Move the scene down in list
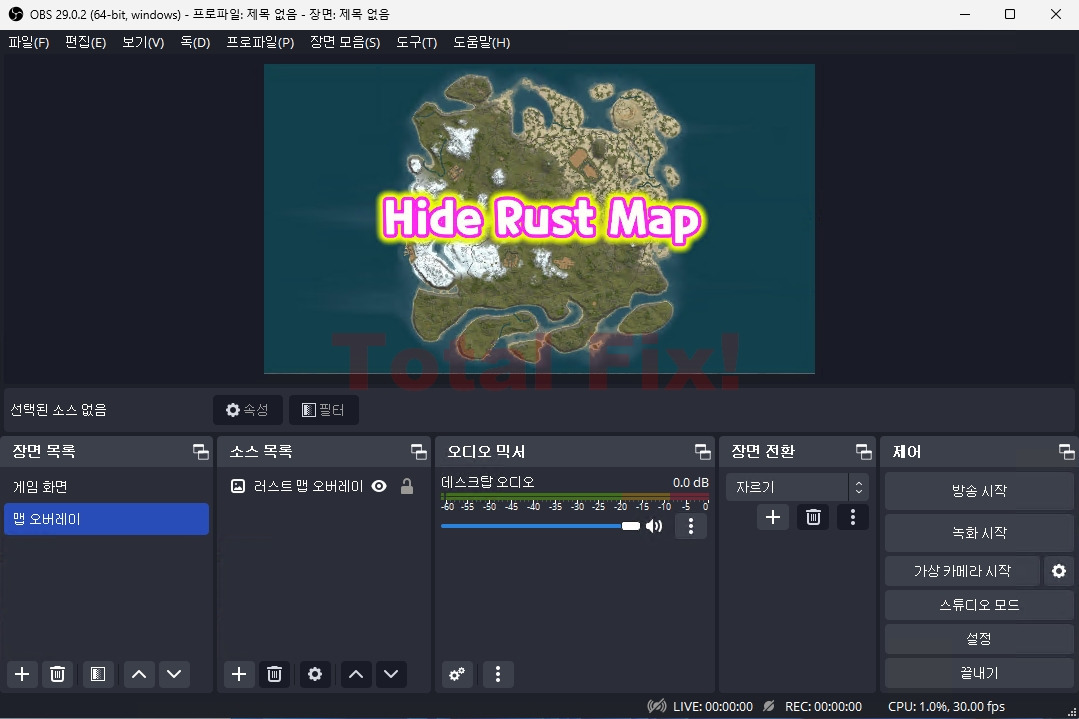 [x=174, y=674]
